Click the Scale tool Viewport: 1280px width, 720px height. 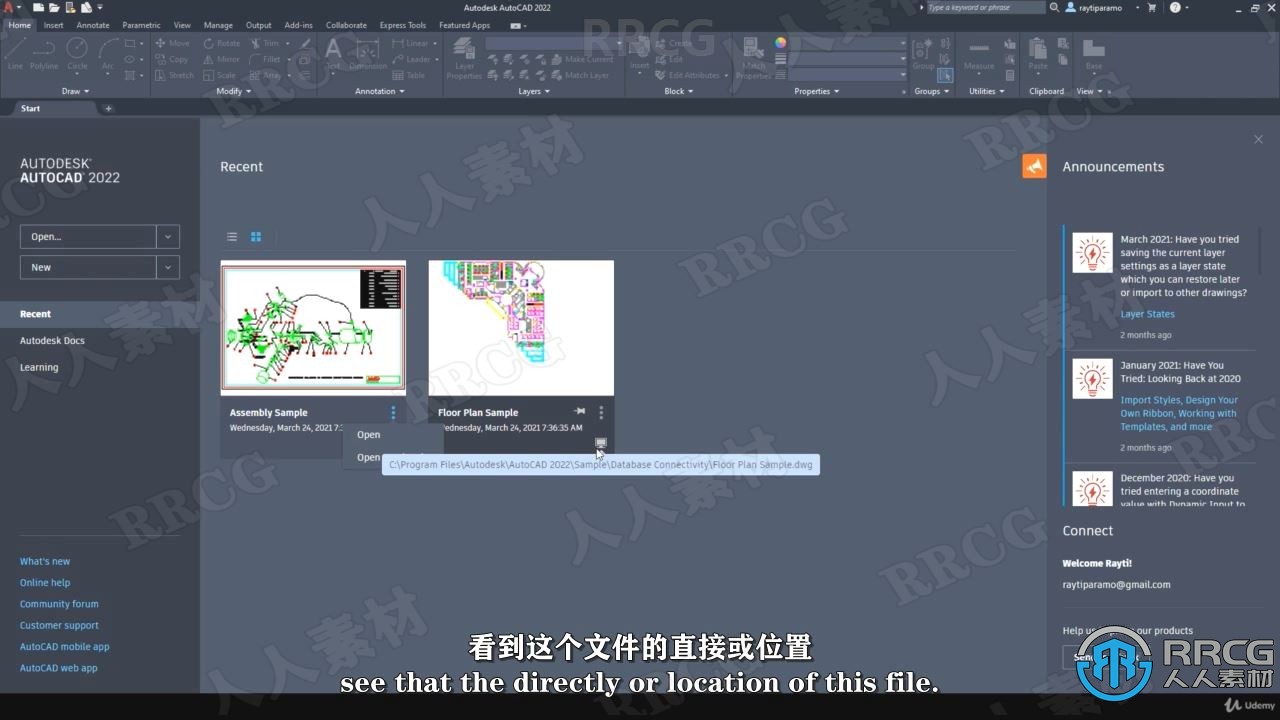click(x=219, y=75)
